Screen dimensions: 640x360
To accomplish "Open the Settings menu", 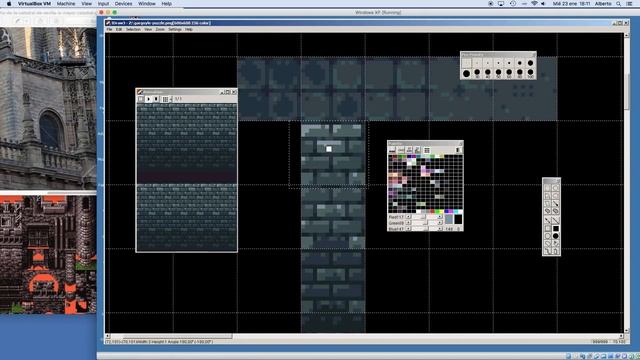I will [x=175, y=29].
